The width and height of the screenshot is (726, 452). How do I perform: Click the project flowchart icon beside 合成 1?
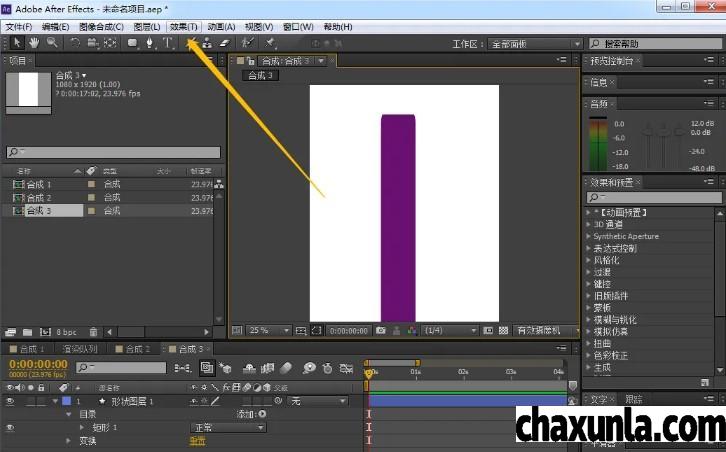click(x=219, y=184)
